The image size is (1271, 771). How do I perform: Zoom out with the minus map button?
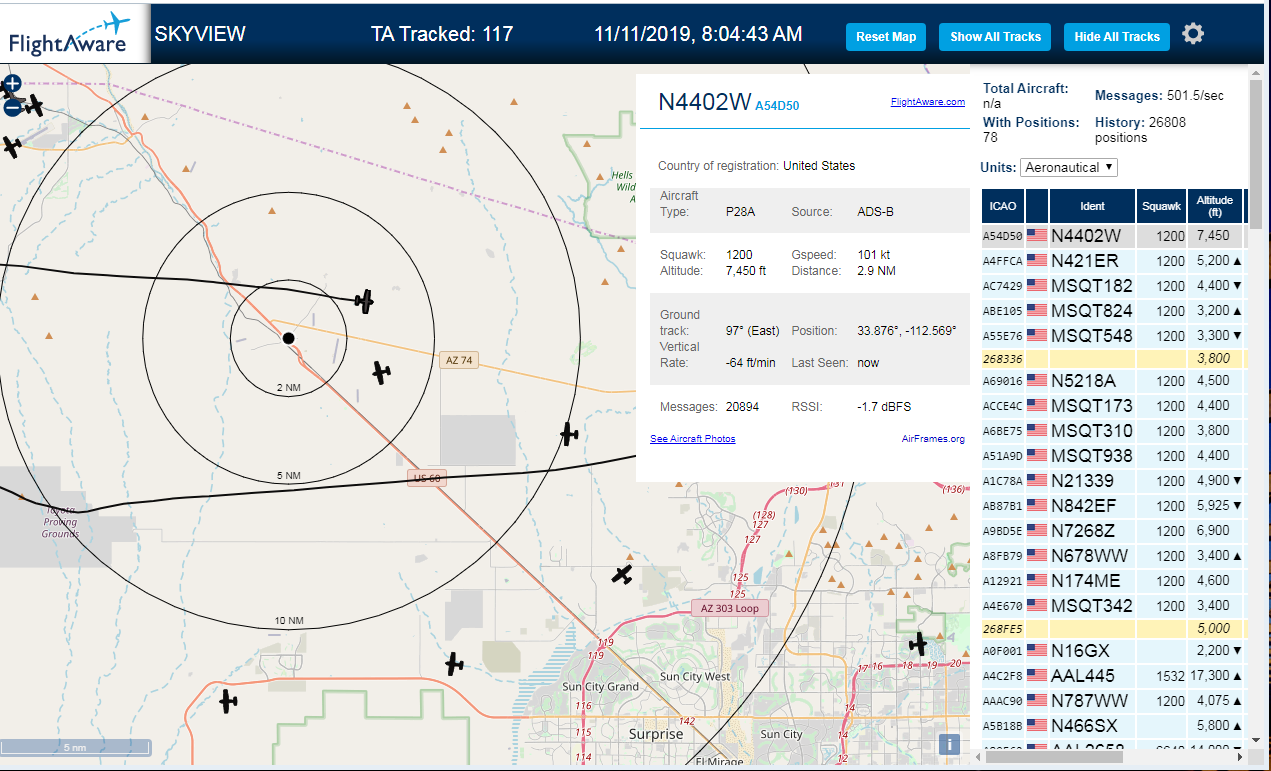pyautogui.click(x=12, y=107)
